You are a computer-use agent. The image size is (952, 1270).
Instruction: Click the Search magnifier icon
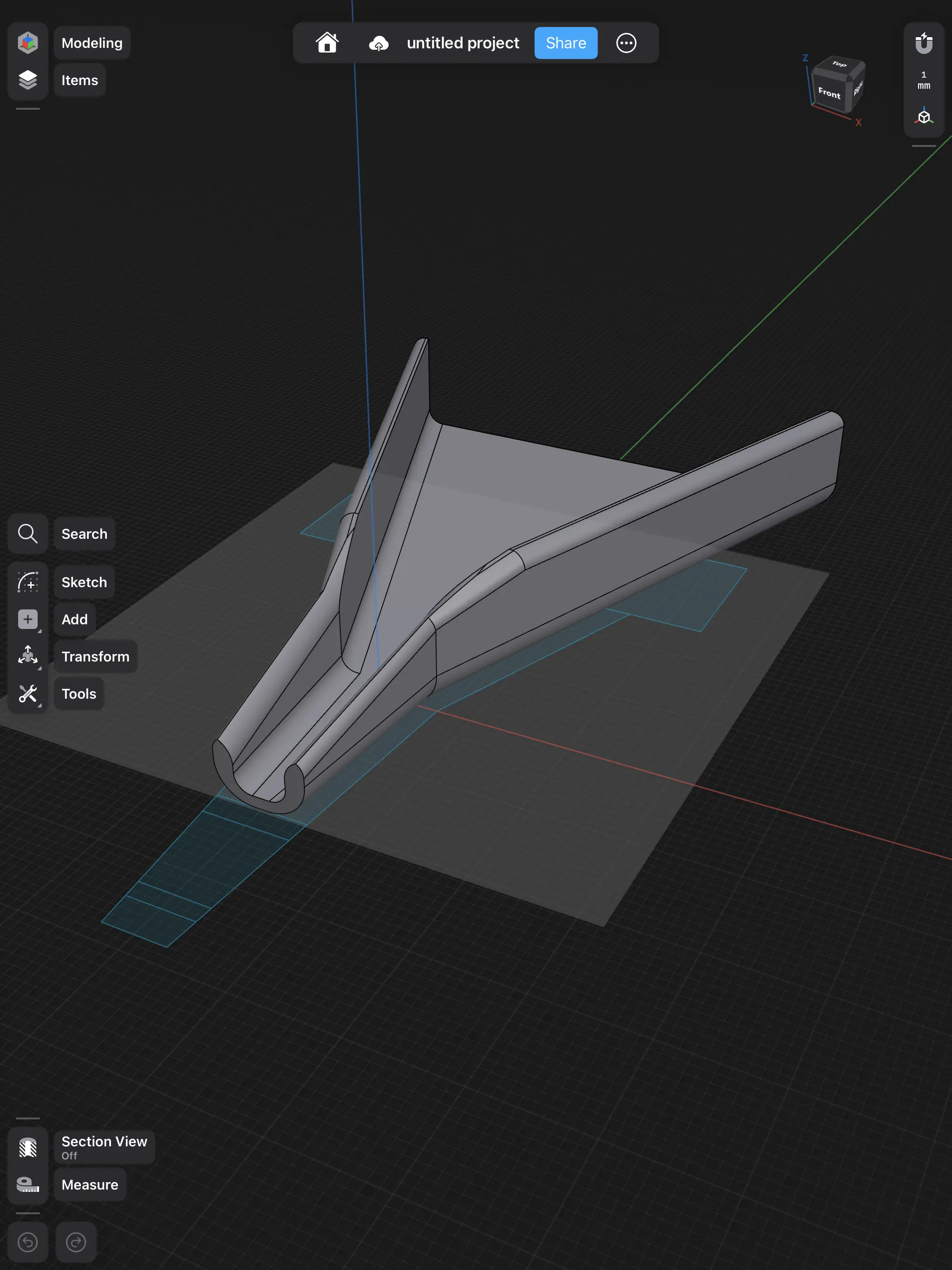point(27,533)
